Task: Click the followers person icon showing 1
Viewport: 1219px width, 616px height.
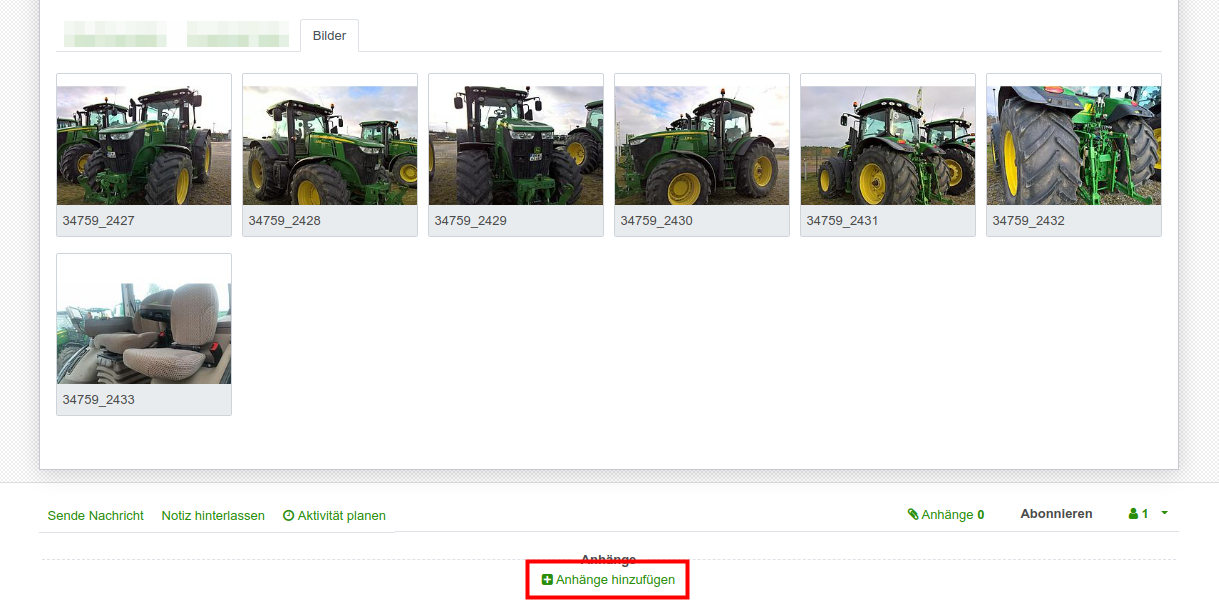Action: (x=1133, y=514)
